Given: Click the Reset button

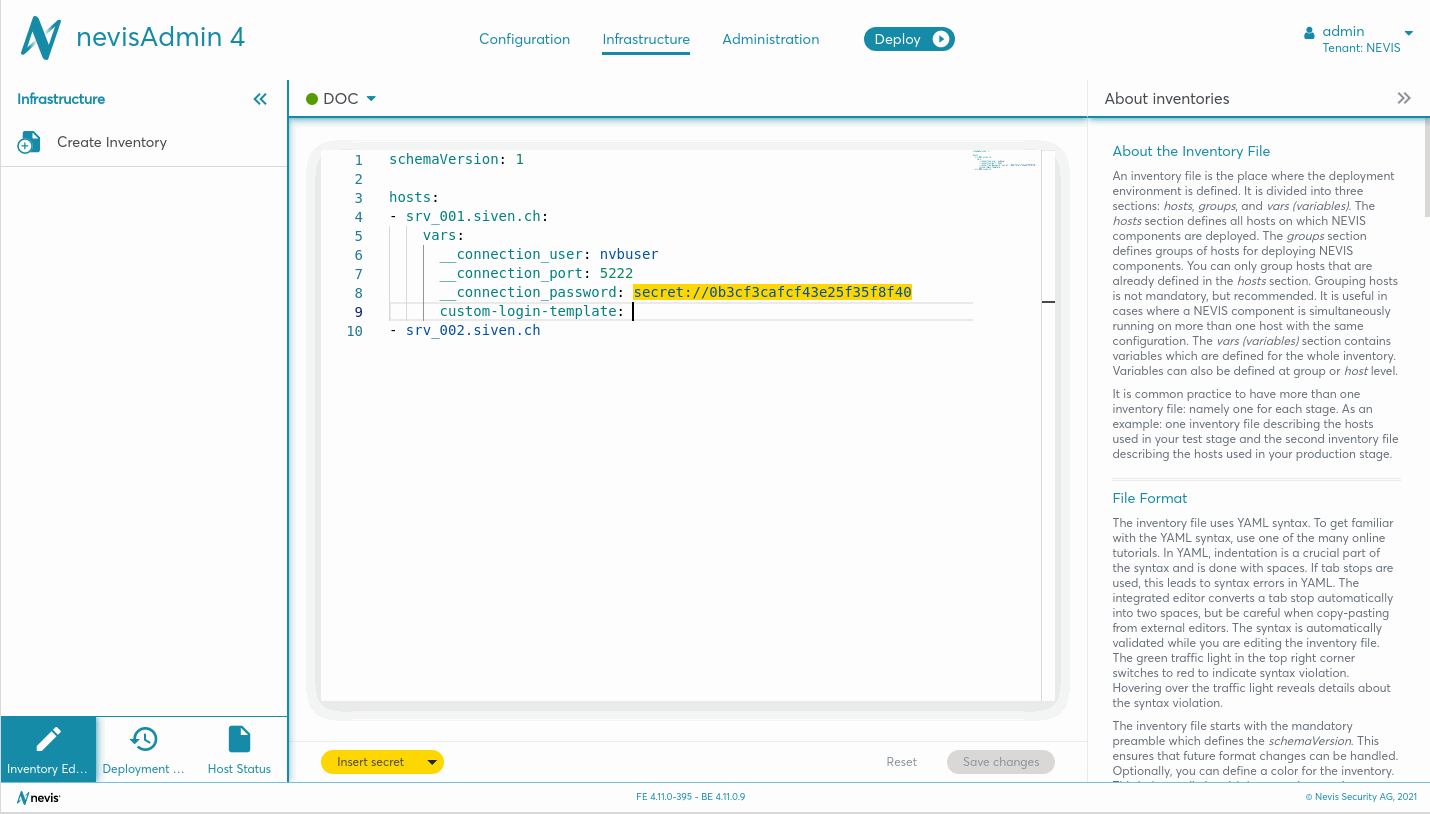Looking at the screenshot, I should 901,762.
